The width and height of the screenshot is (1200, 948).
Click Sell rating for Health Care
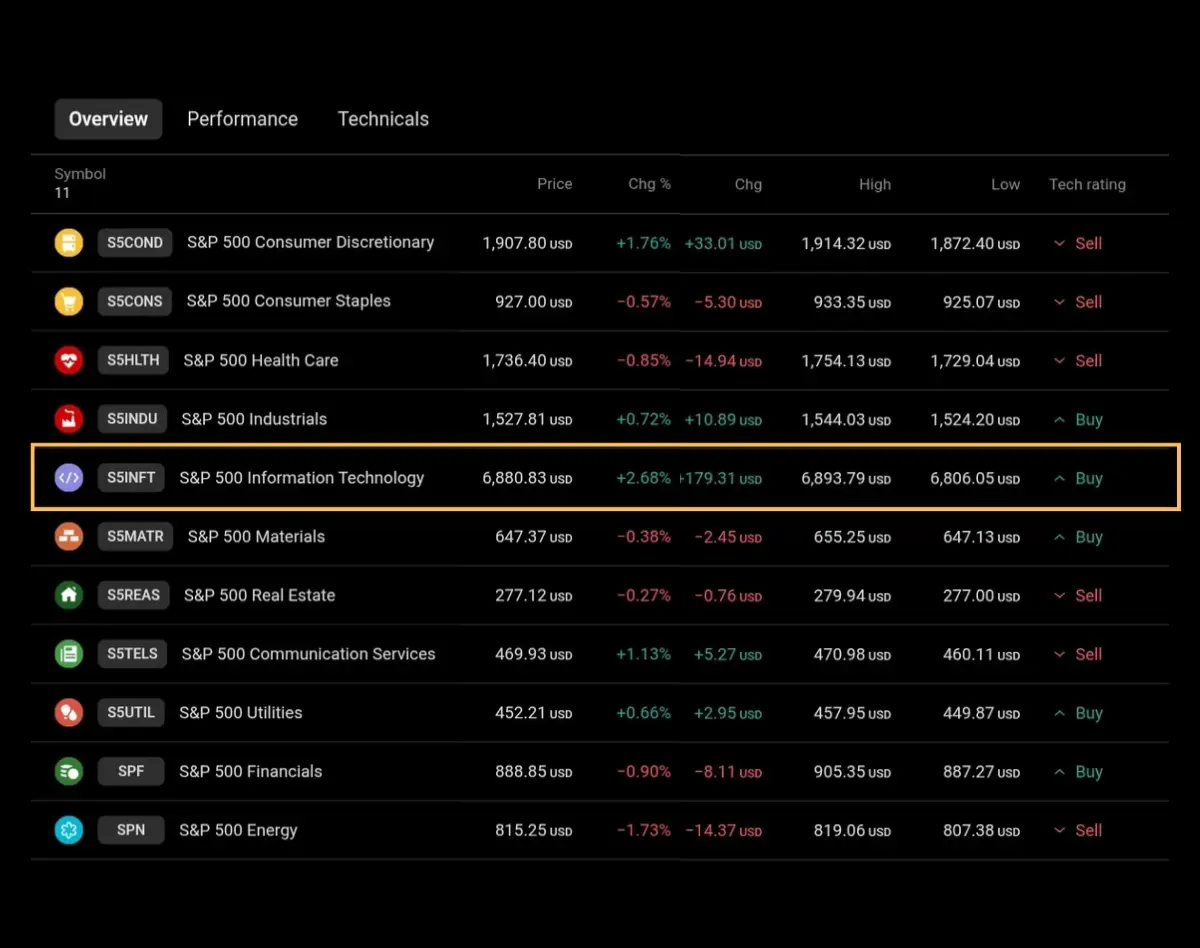coord(1078,361)
